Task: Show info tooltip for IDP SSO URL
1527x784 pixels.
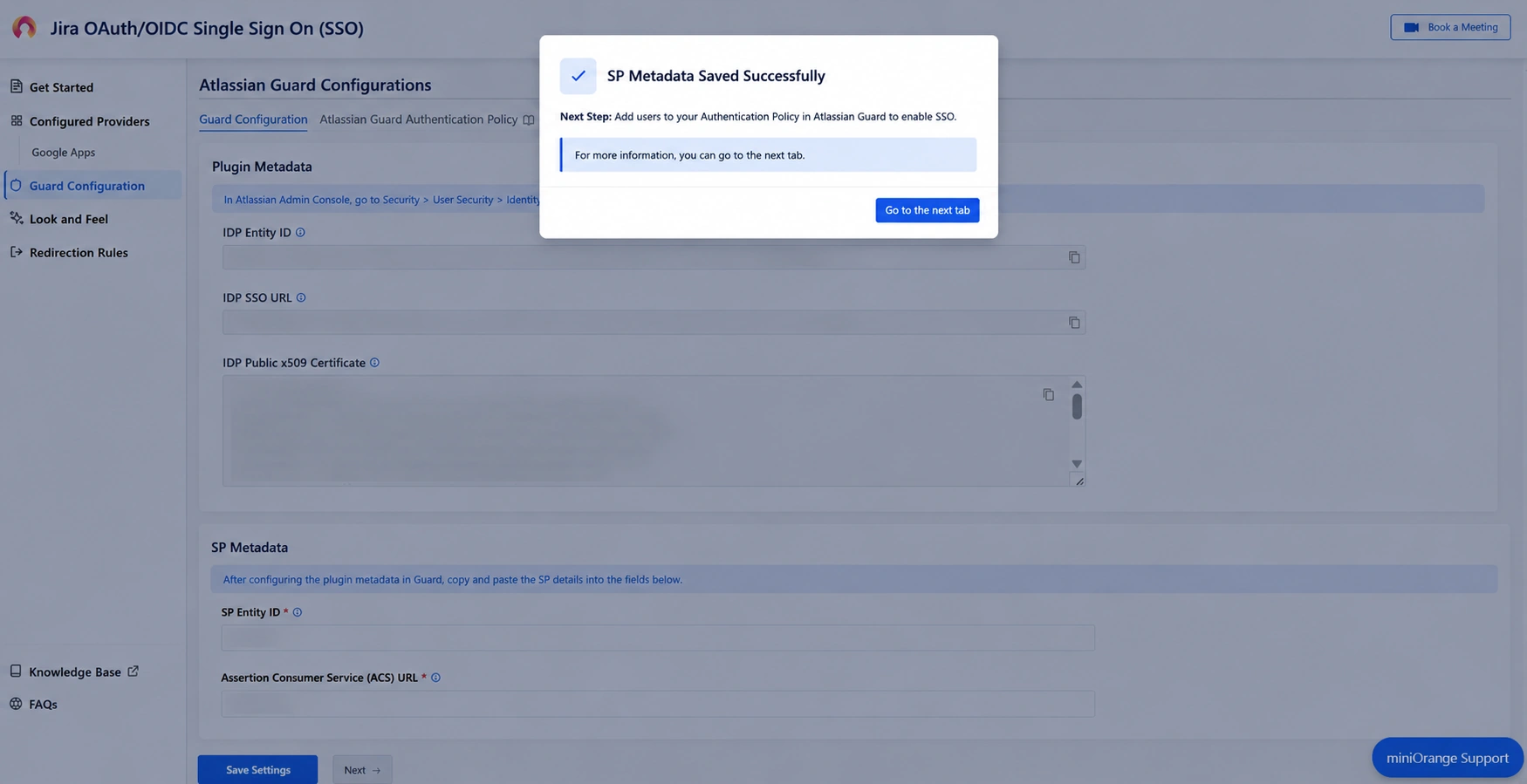Action: [x=301, y=297]
